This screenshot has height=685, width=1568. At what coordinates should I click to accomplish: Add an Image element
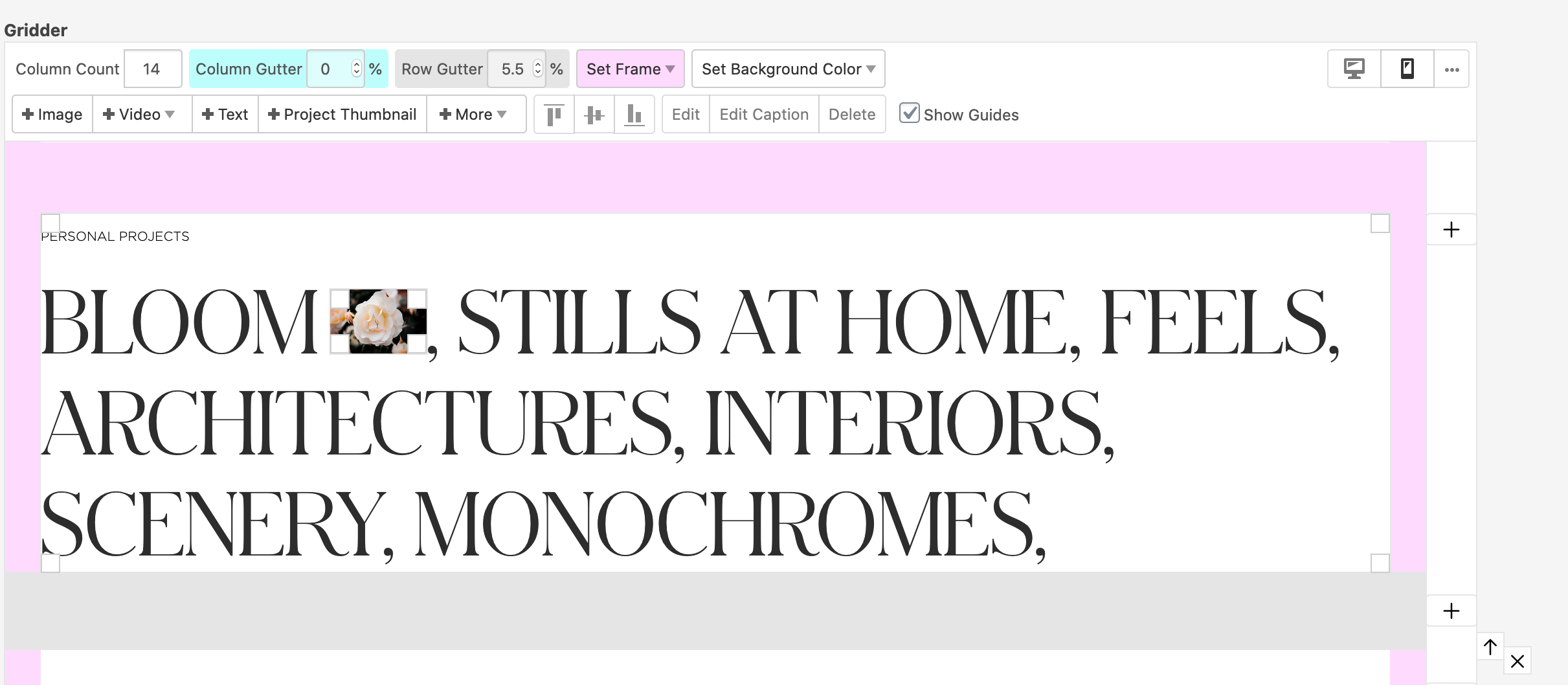(52, 115)
